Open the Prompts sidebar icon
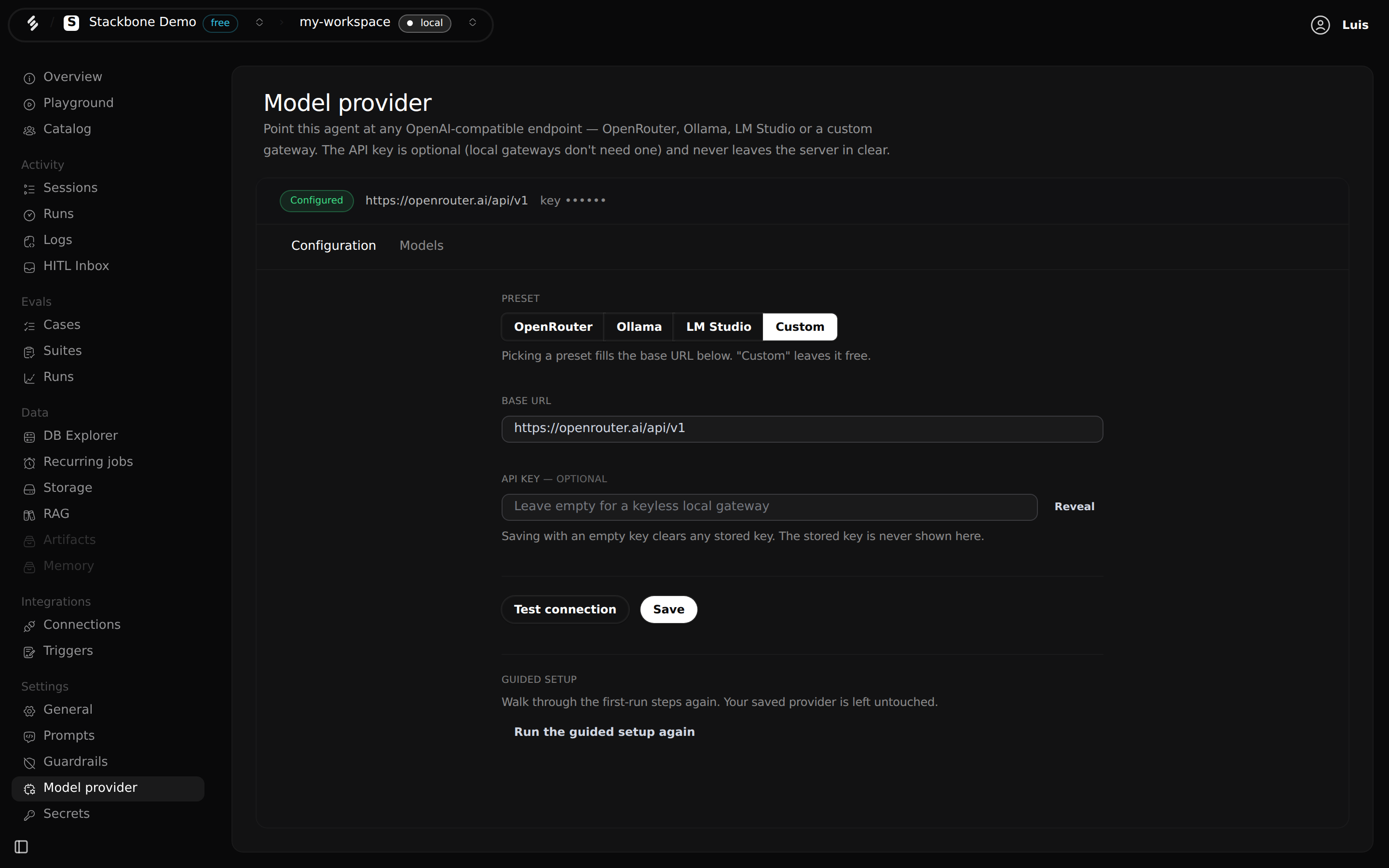Screen dimensions: 1389x868 pyautogui.click(x=29, y=736)
